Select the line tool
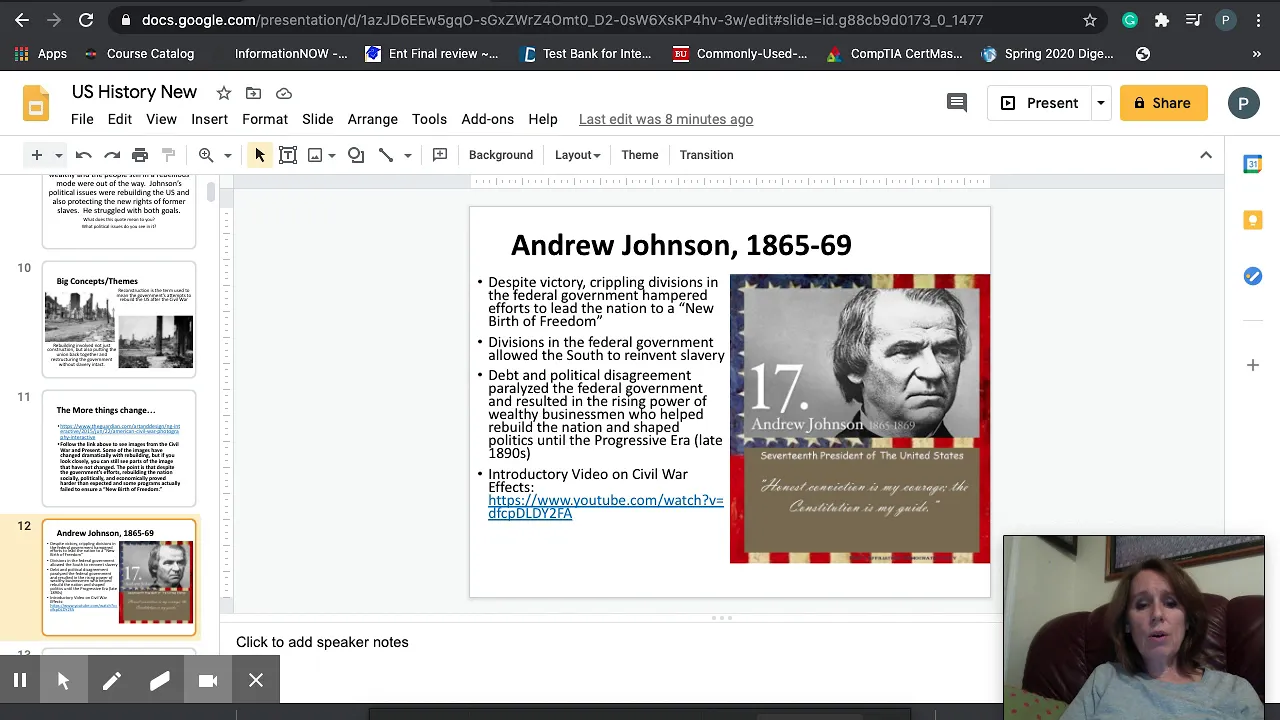 [x=386, y=155]
